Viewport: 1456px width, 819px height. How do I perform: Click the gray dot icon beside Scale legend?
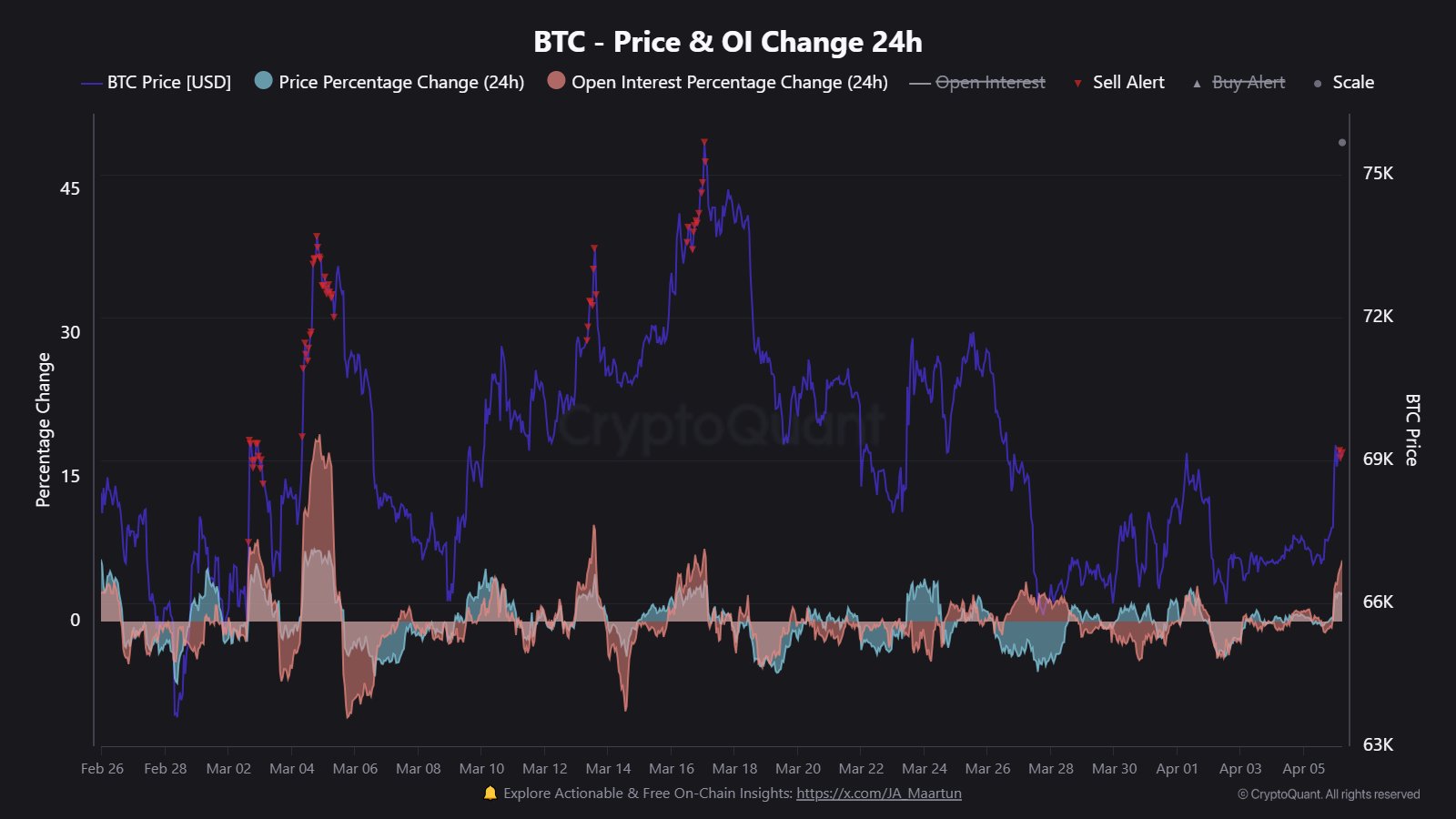(1317, 84)
